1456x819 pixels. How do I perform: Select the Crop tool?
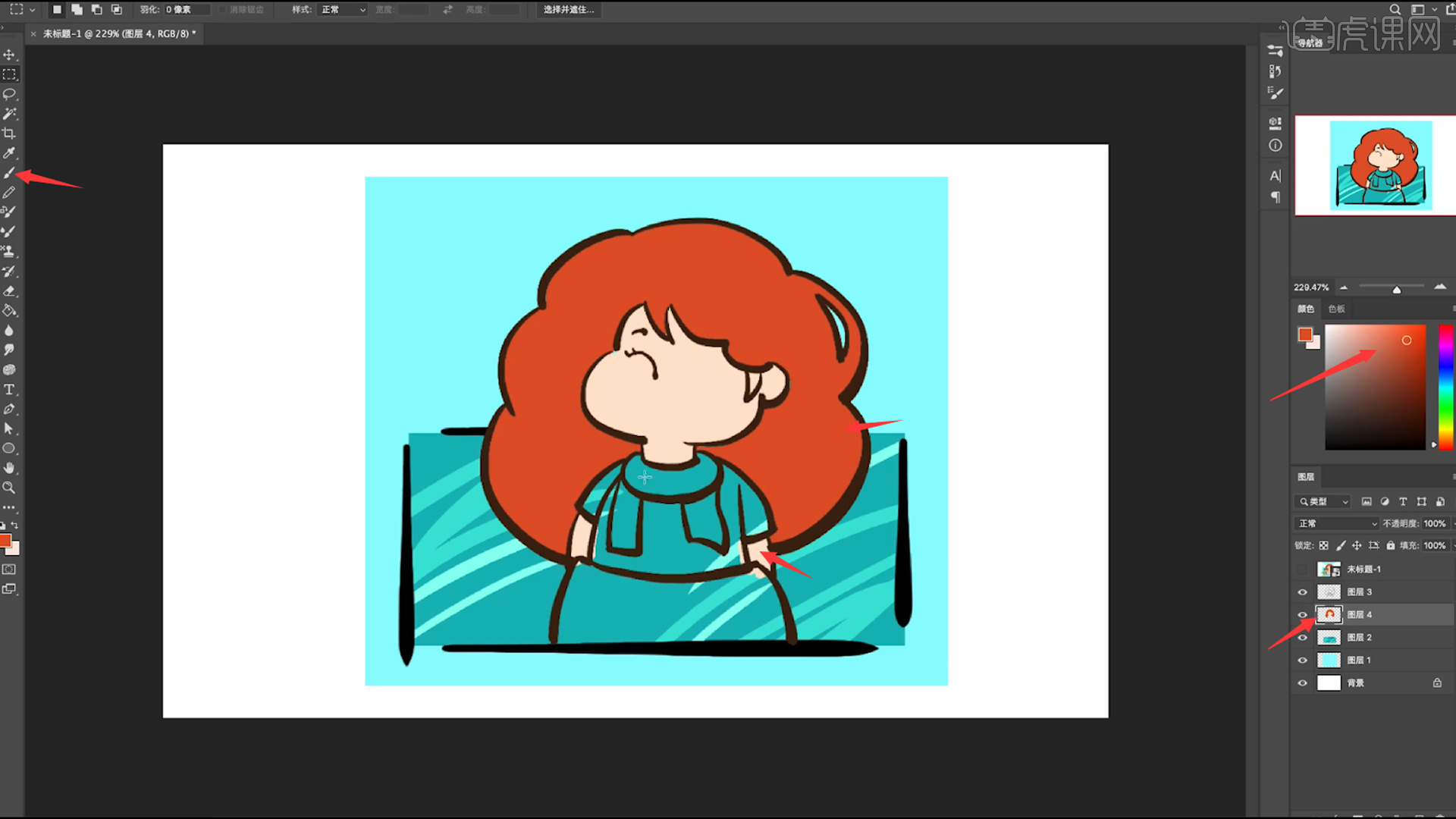9,133
